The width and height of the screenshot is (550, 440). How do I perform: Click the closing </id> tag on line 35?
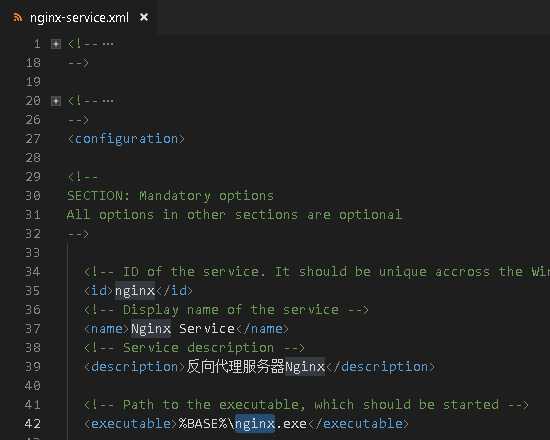pos(174,291)
